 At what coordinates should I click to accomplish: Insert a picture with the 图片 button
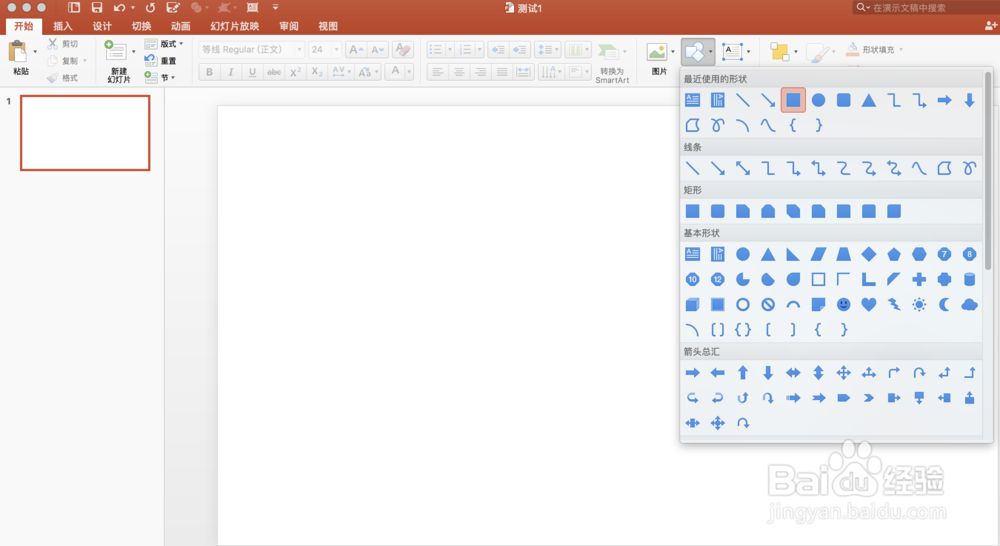click(x=658, y=58)
